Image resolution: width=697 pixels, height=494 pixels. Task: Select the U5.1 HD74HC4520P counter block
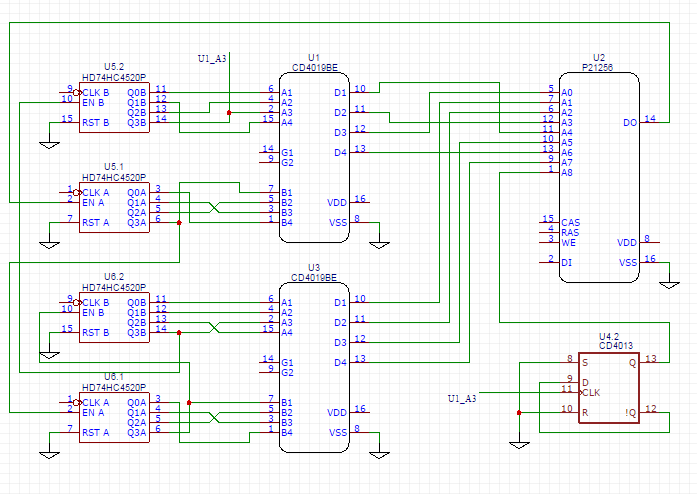pyautogui.click(x=114, y=207)
